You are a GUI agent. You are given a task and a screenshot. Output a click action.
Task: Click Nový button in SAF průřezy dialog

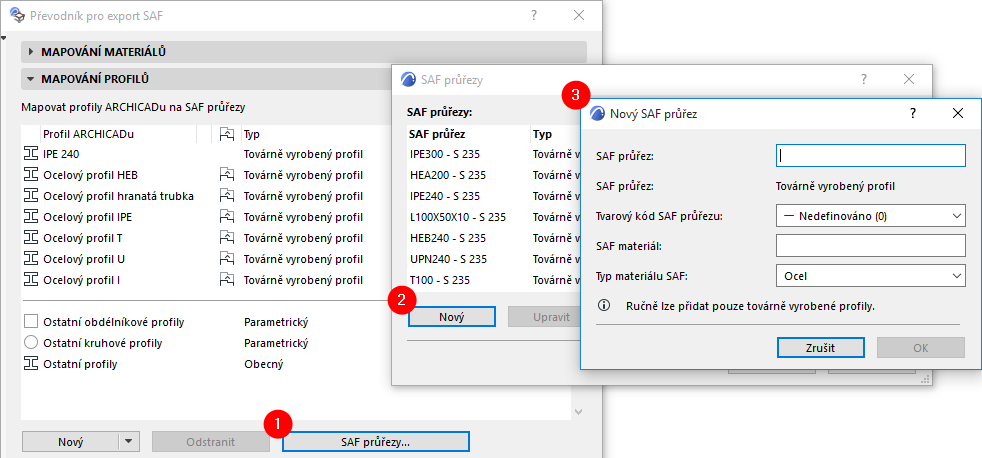452,316
